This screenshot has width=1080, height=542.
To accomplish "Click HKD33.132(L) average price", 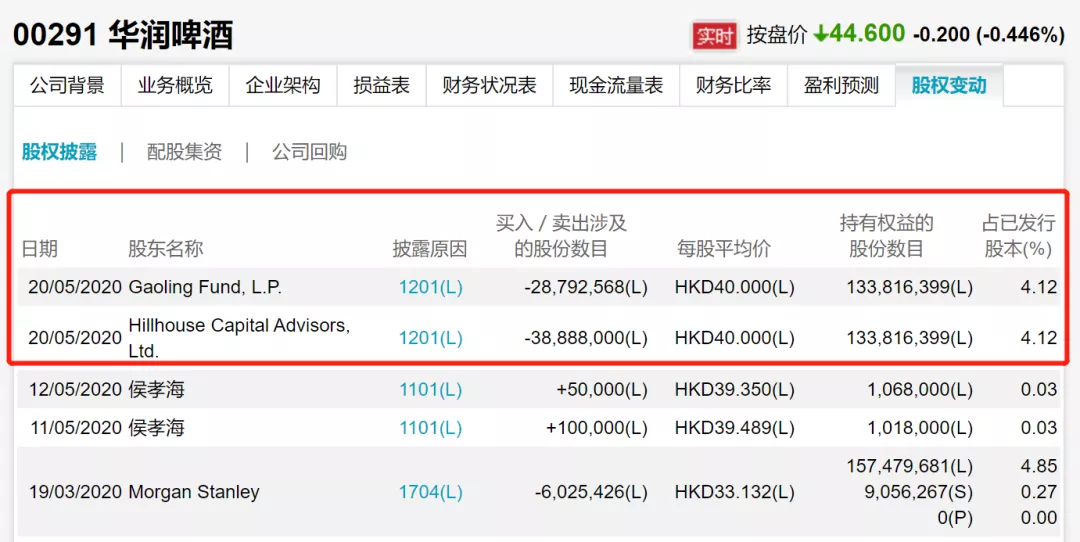I will [x=735, y=492].
